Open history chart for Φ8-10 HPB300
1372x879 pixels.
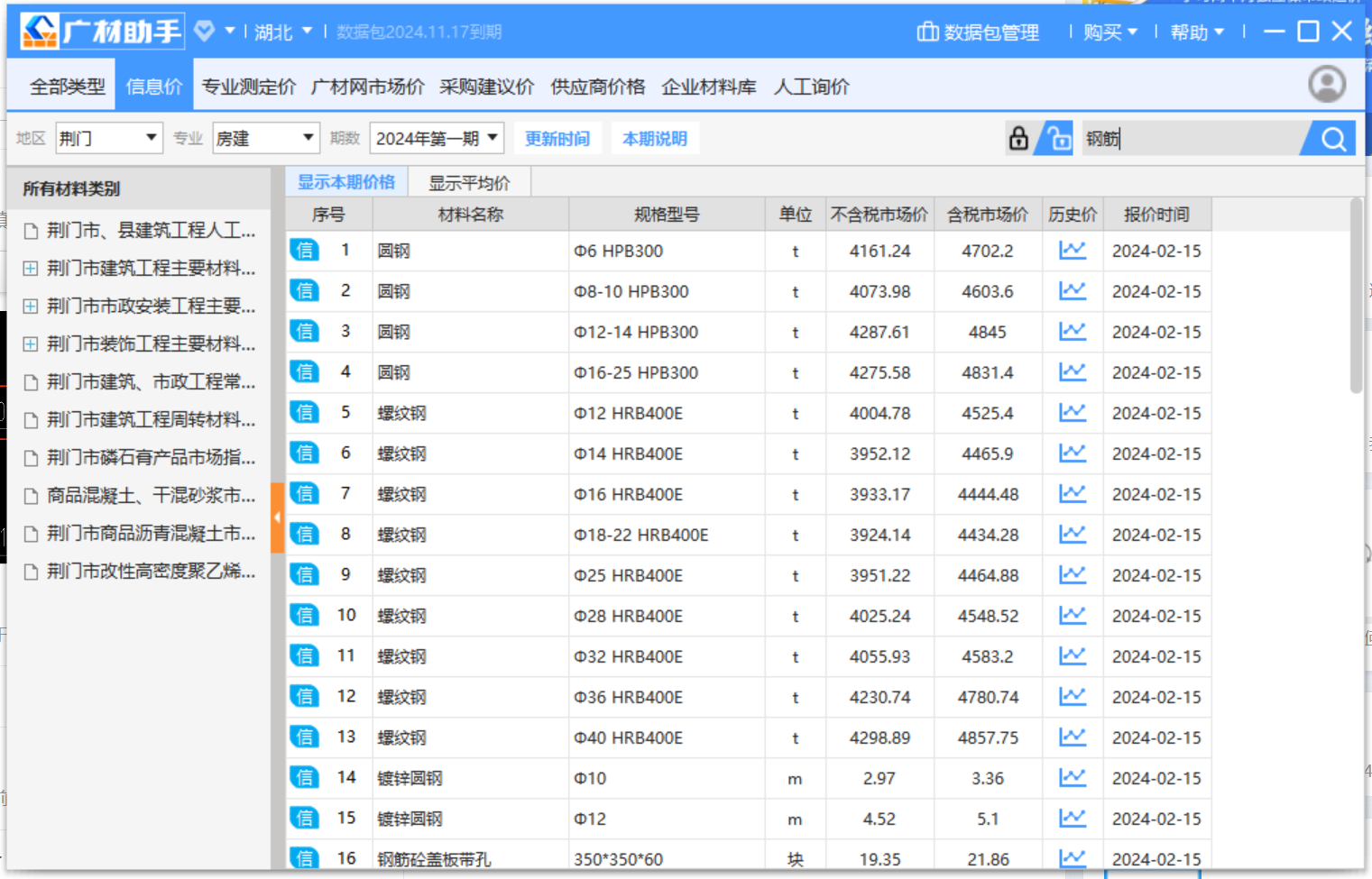pos(1073,290)
